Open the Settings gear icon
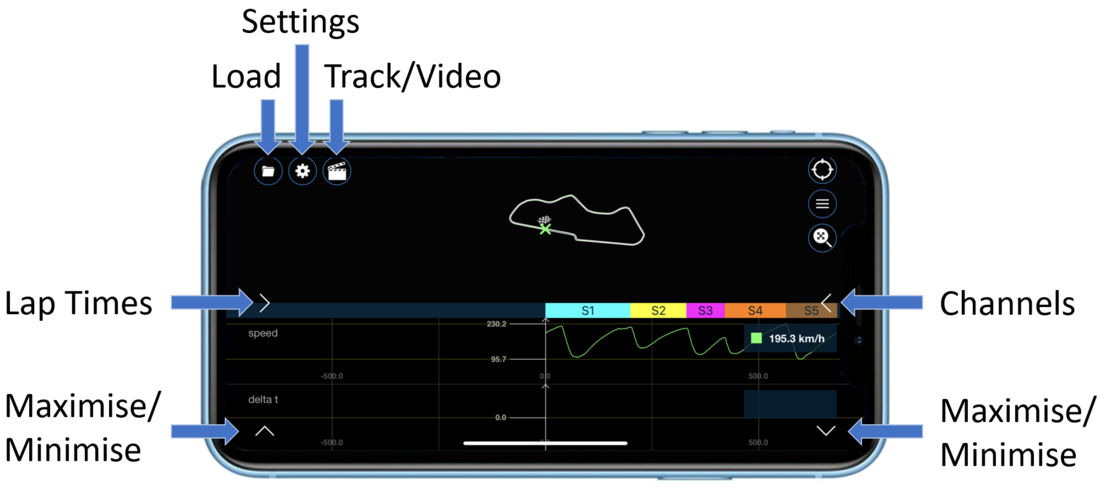This screenshot has width=1100, height=498. [302, 170]
